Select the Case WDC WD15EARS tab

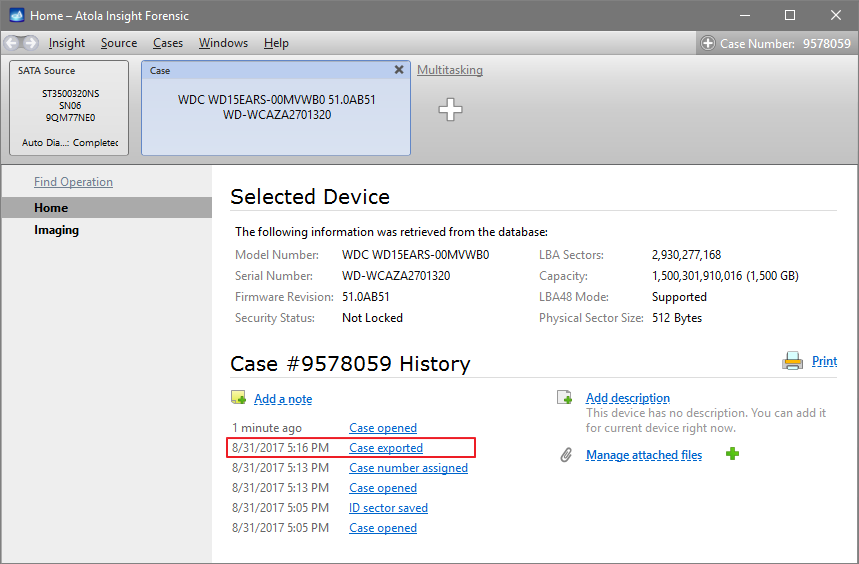click(x=276, y=108)
